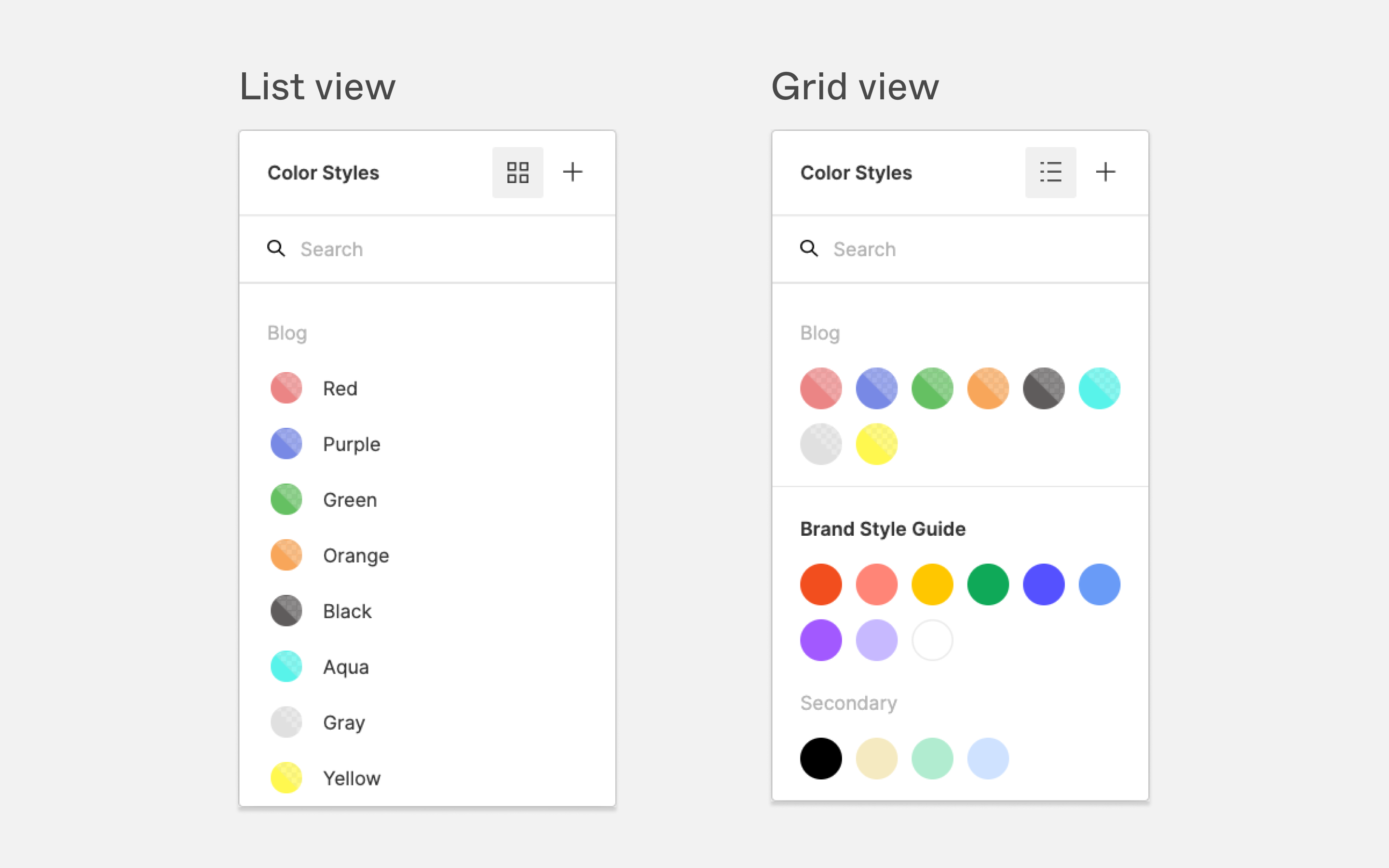1389x868 pixels.
Task: Toggle grid view icon in list panel
Action: (517, 172)
